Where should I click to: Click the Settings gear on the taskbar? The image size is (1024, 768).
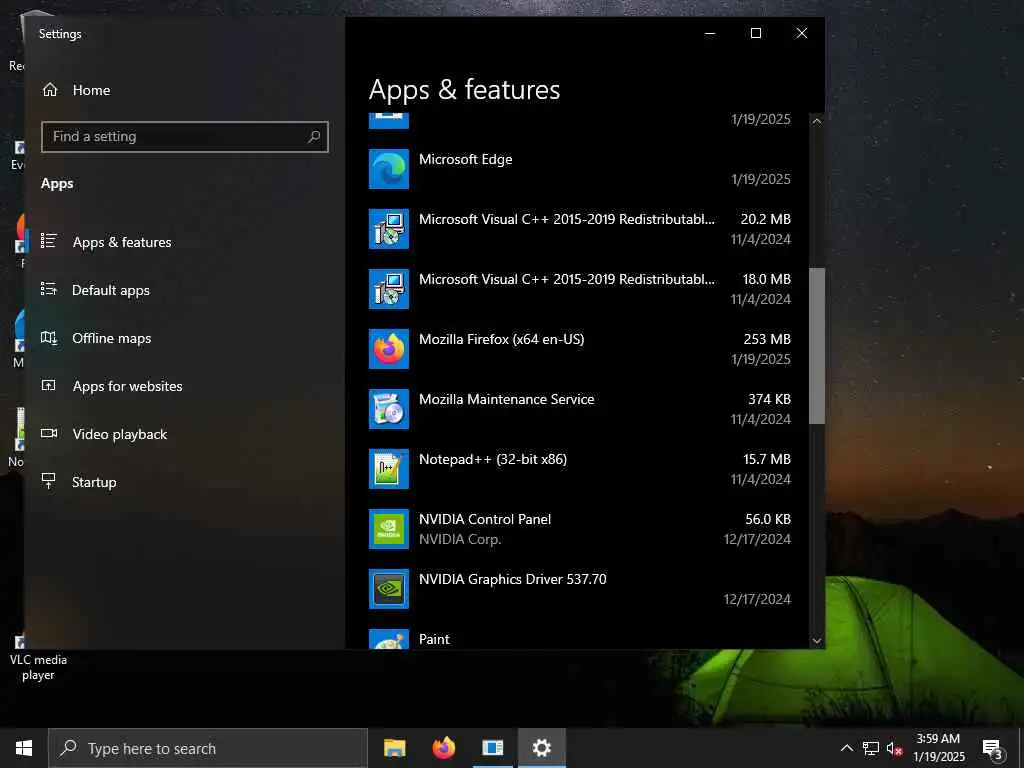(541, 748)
